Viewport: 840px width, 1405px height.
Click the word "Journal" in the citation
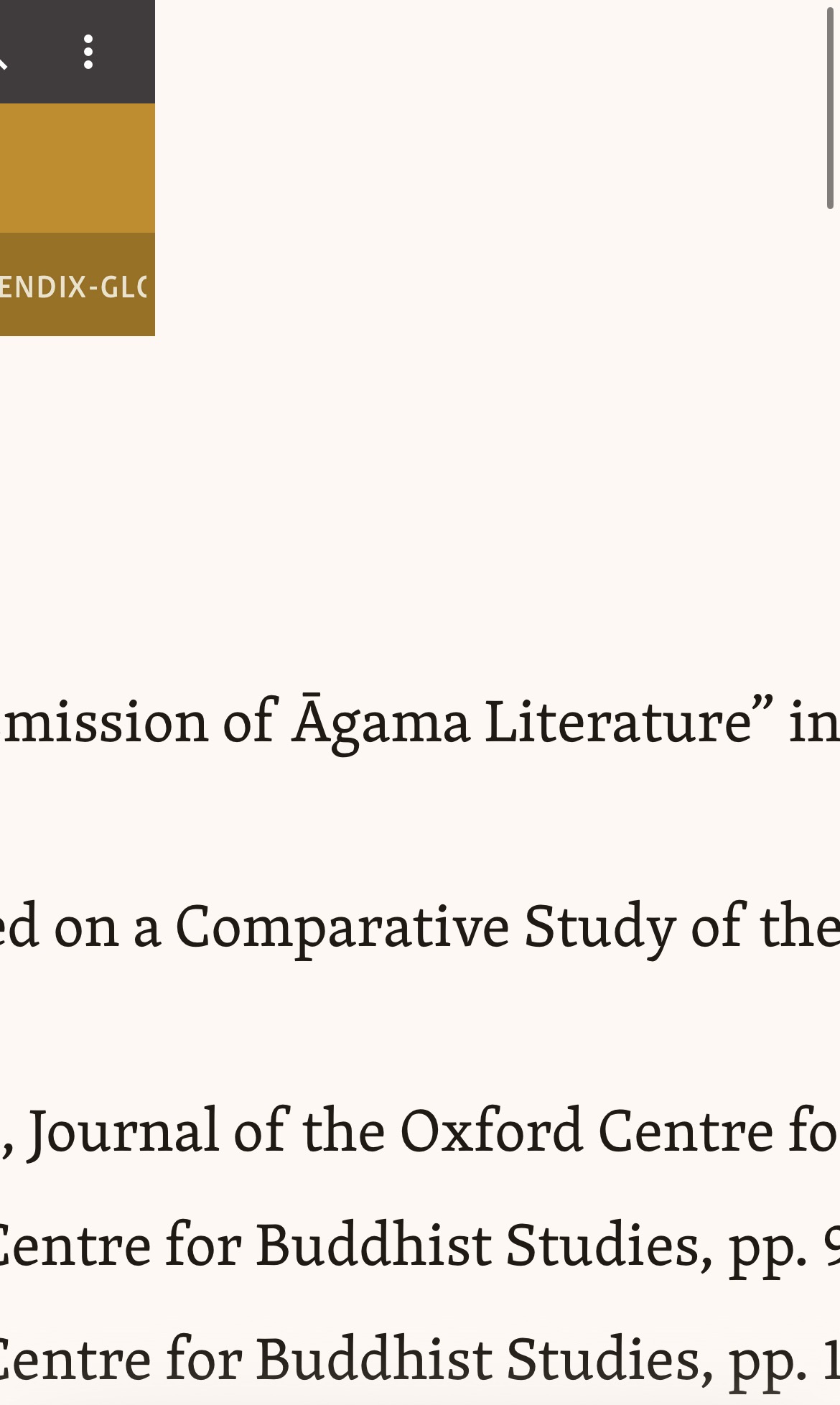click(123, 1131)
